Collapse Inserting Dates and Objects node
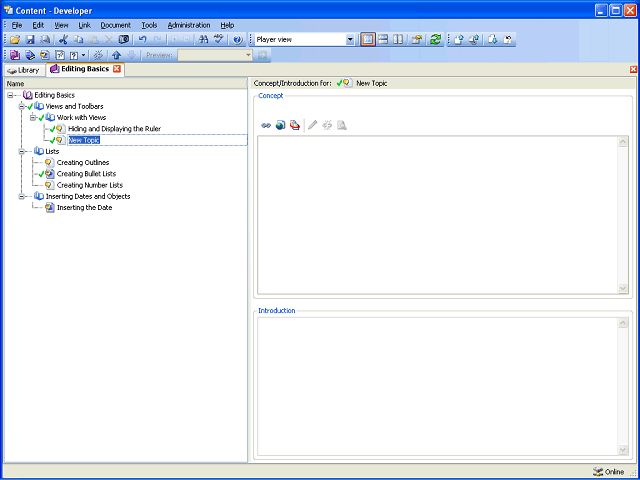Screen dimensions: 640x480 pos(22,197)
